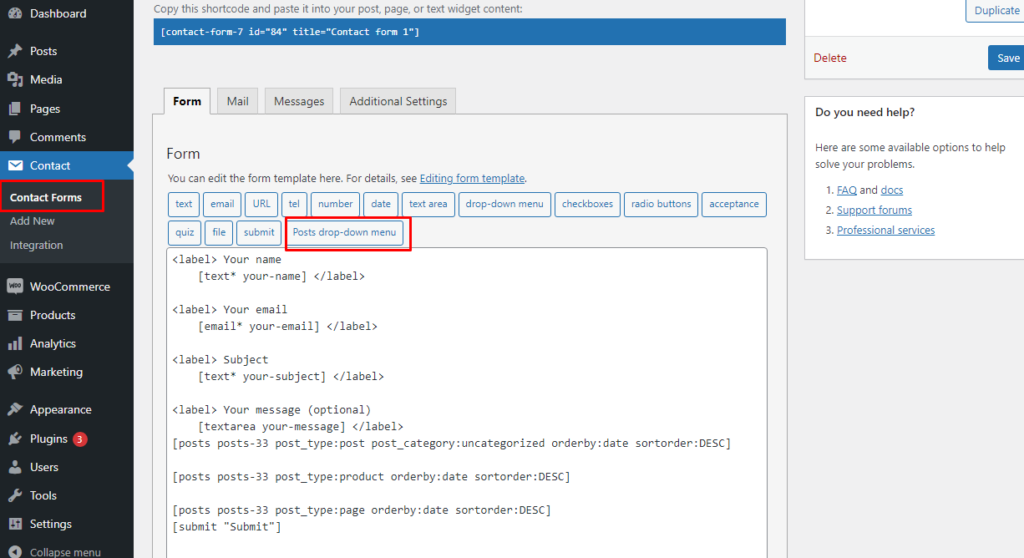Switch to the Messages tab
Viewport: 1024px width, 558px height.
pyautogui.click(x=299, y=101)
